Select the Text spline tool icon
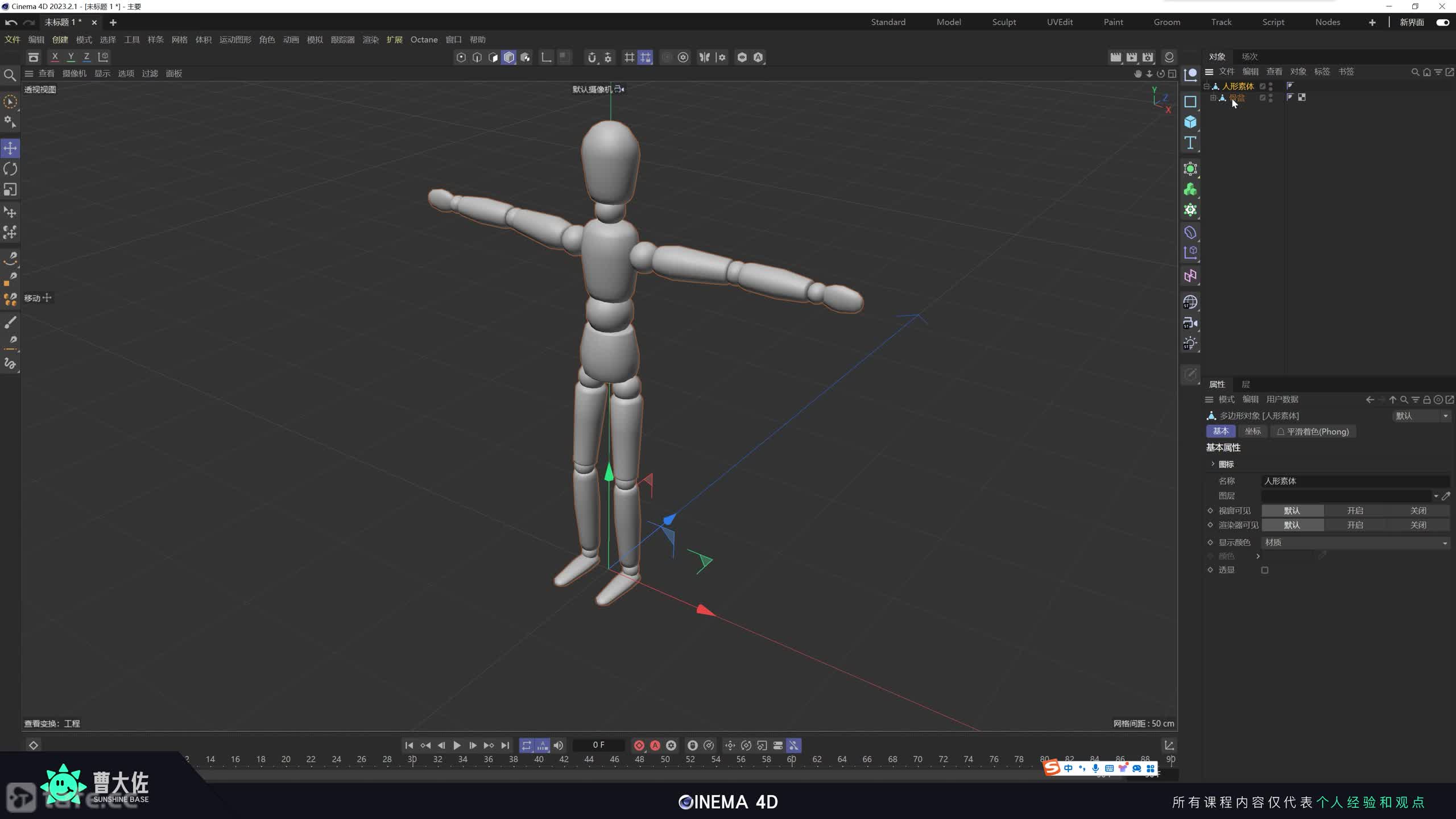Screen dimensions: 1456x819 tap(1190, 143)
